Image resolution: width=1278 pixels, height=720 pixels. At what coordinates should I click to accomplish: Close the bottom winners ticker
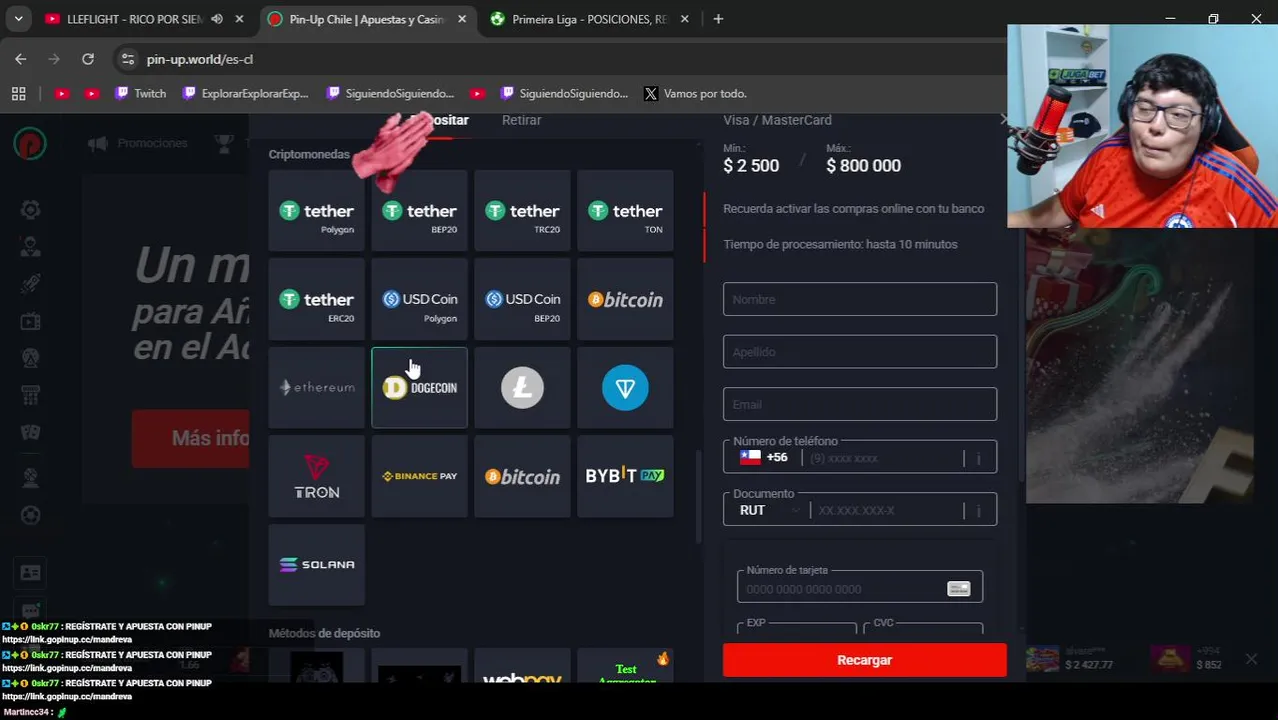(x=1251, y=659)
